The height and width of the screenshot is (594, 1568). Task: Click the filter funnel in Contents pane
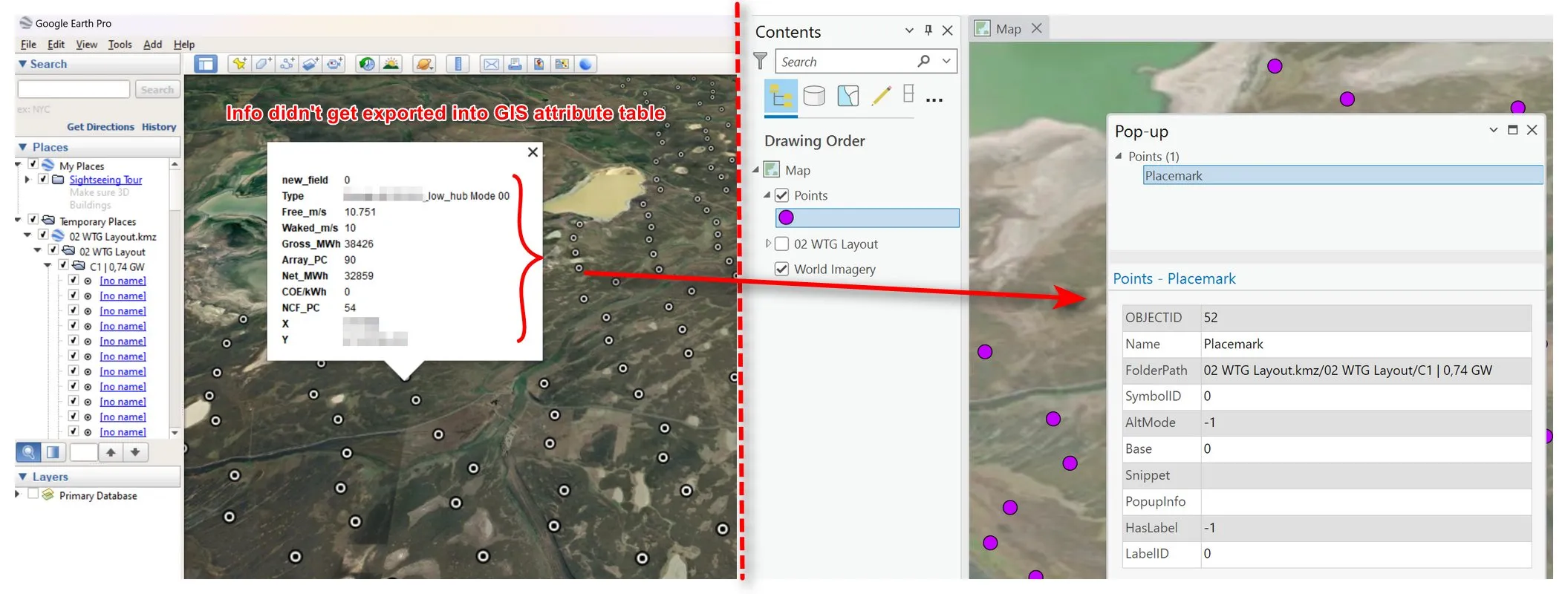point(761,61)
